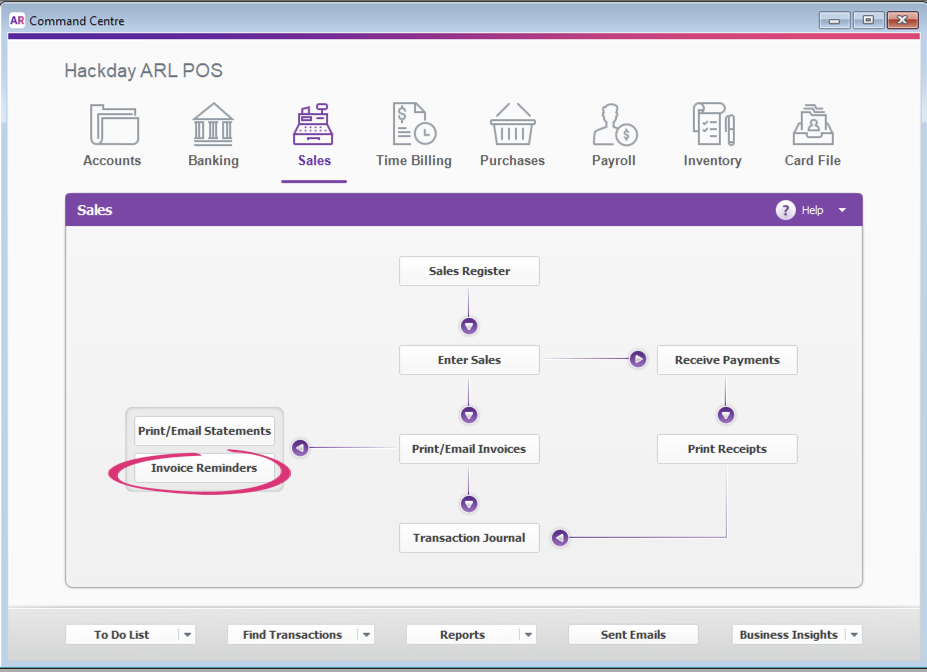This screenshot has width=927, height=672.
Task: Click the Help question mark icon
Action: [786, 210]
